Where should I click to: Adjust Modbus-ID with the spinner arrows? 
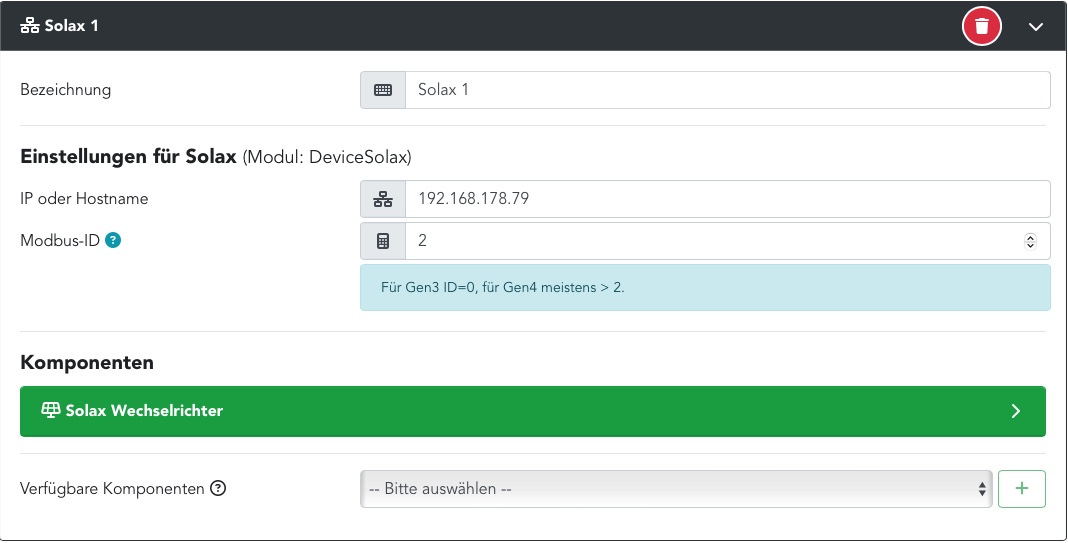pos(1030,241)
